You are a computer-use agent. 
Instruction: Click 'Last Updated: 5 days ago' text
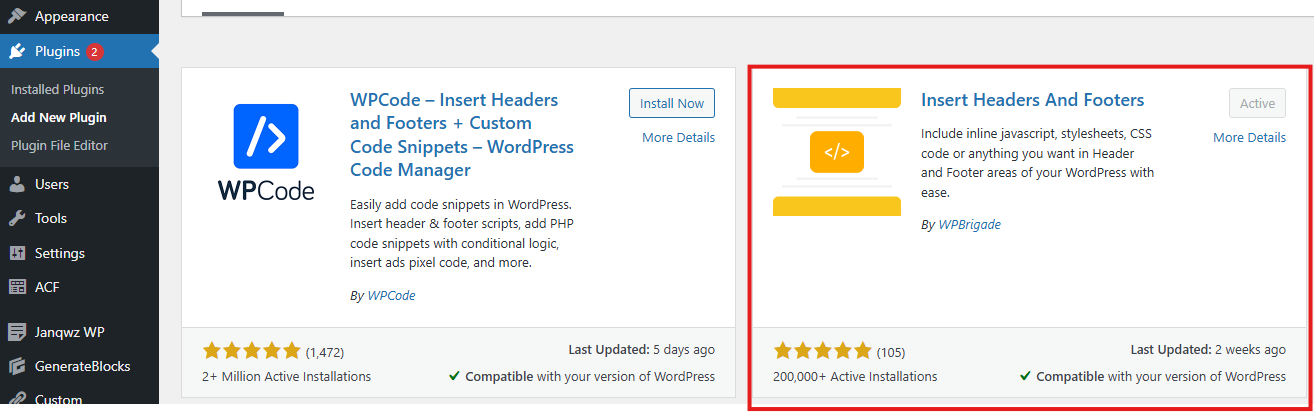tap(641, 350)
